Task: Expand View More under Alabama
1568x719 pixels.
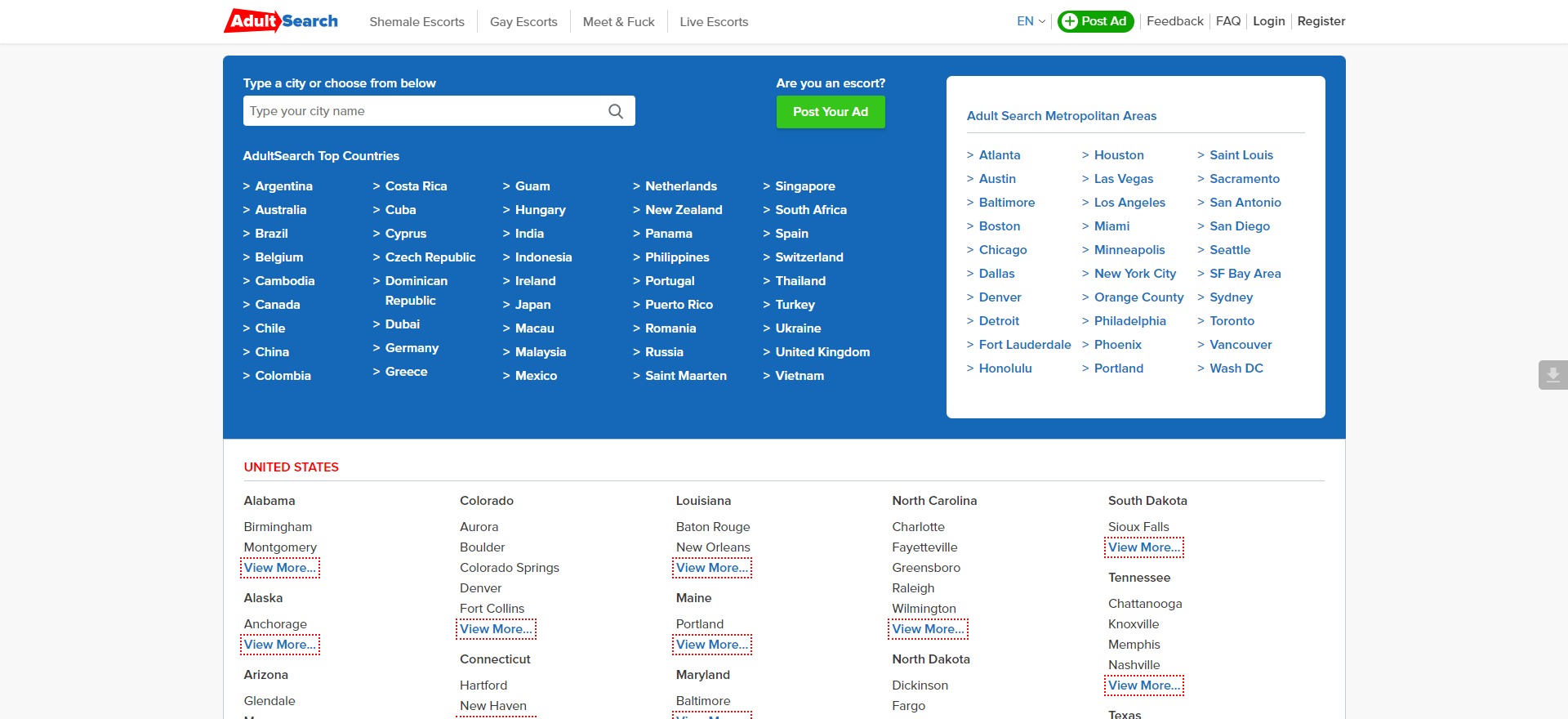Action: coord(279,568)
